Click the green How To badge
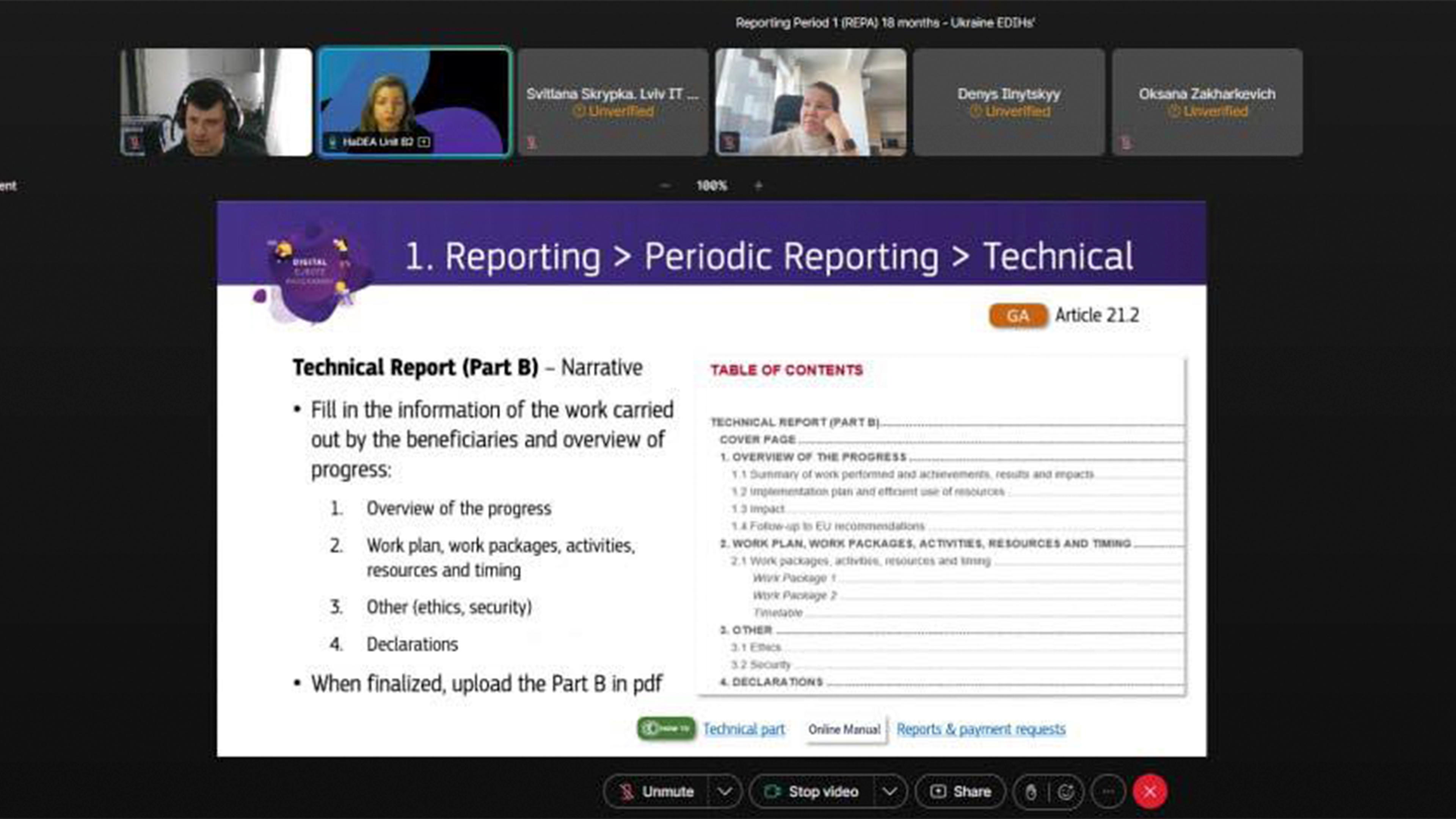Screen dimensions: 1456x819 pos(666,728)
